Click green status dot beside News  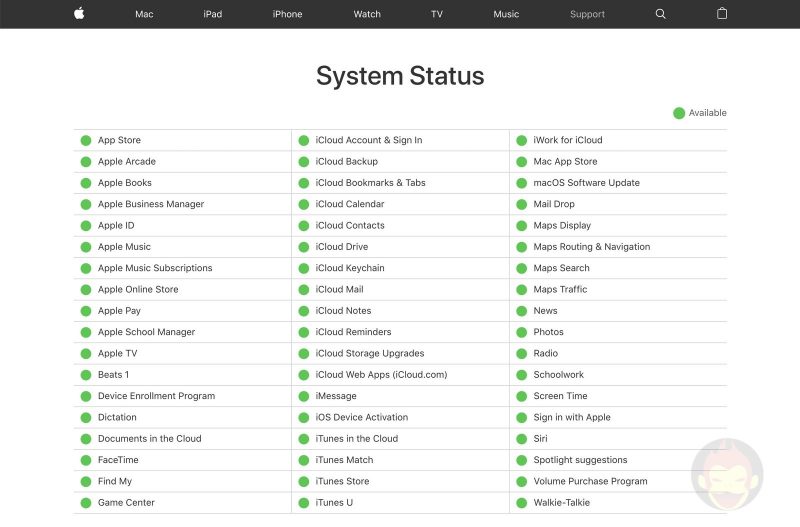[521, 311]
